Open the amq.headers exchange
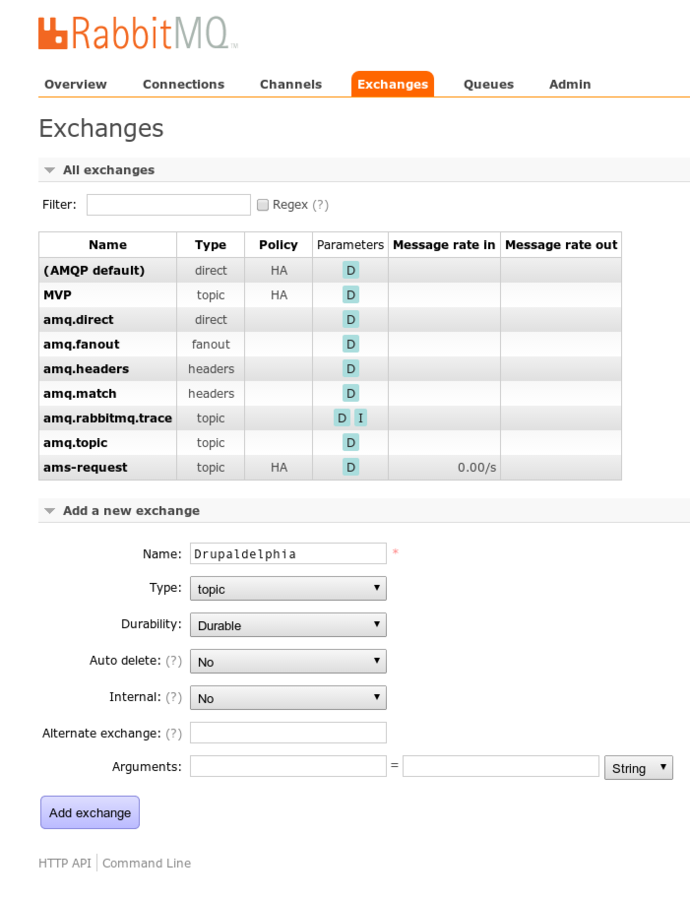Image resolution: width=690 pixels, height=900 pixels. coord(86,369)
